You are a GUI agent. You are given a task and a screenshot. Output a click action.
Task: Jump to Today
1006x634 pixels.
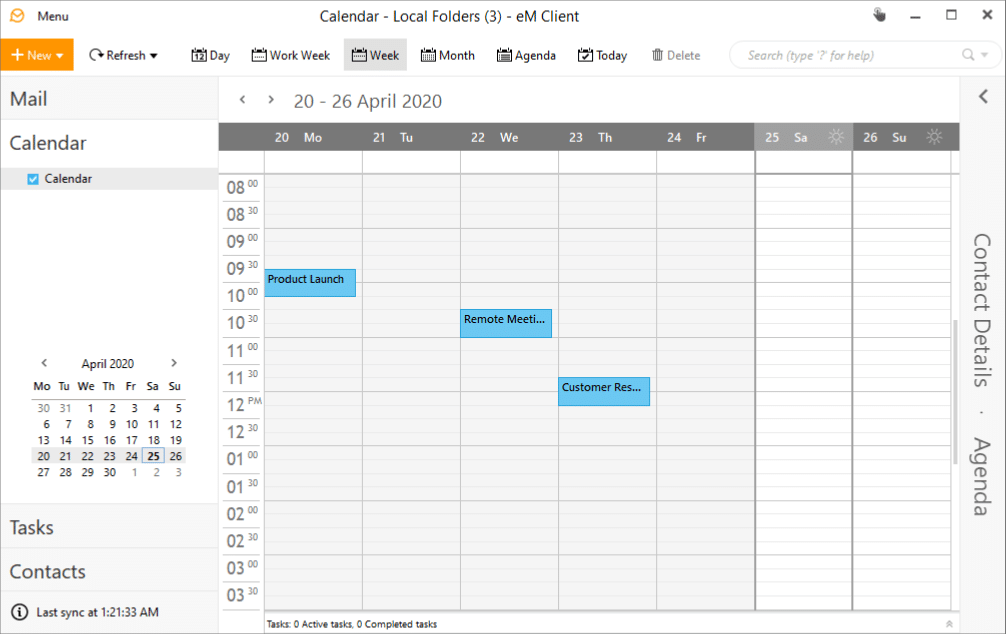(602, 55)
